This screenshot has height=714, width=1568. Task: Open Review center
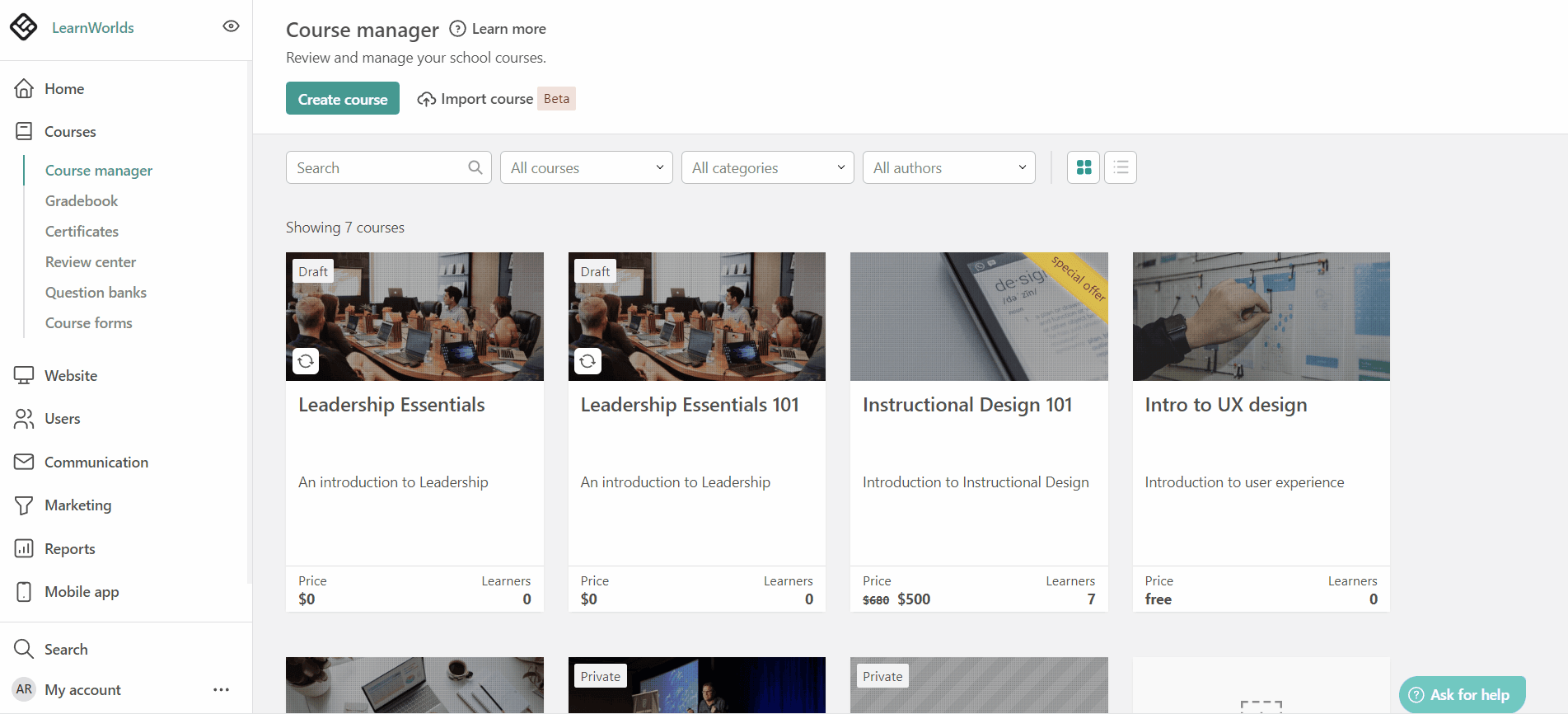click(x=91, y=262)
